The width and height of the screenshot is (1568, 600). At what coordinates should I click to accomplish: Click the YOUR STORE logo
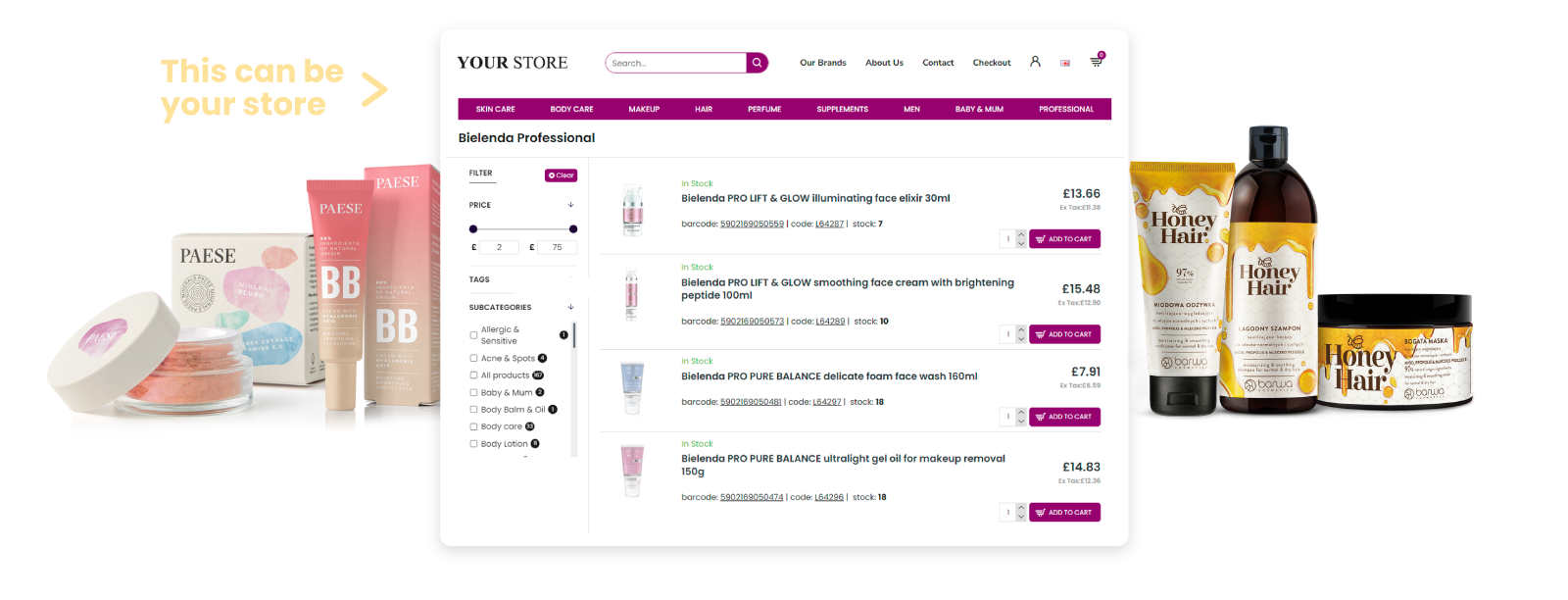[x=513, y=63]
